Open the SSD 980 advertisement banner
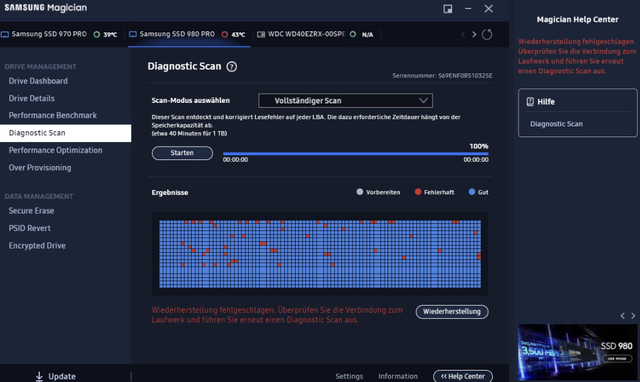640x382 pixels. pos(578,352)
